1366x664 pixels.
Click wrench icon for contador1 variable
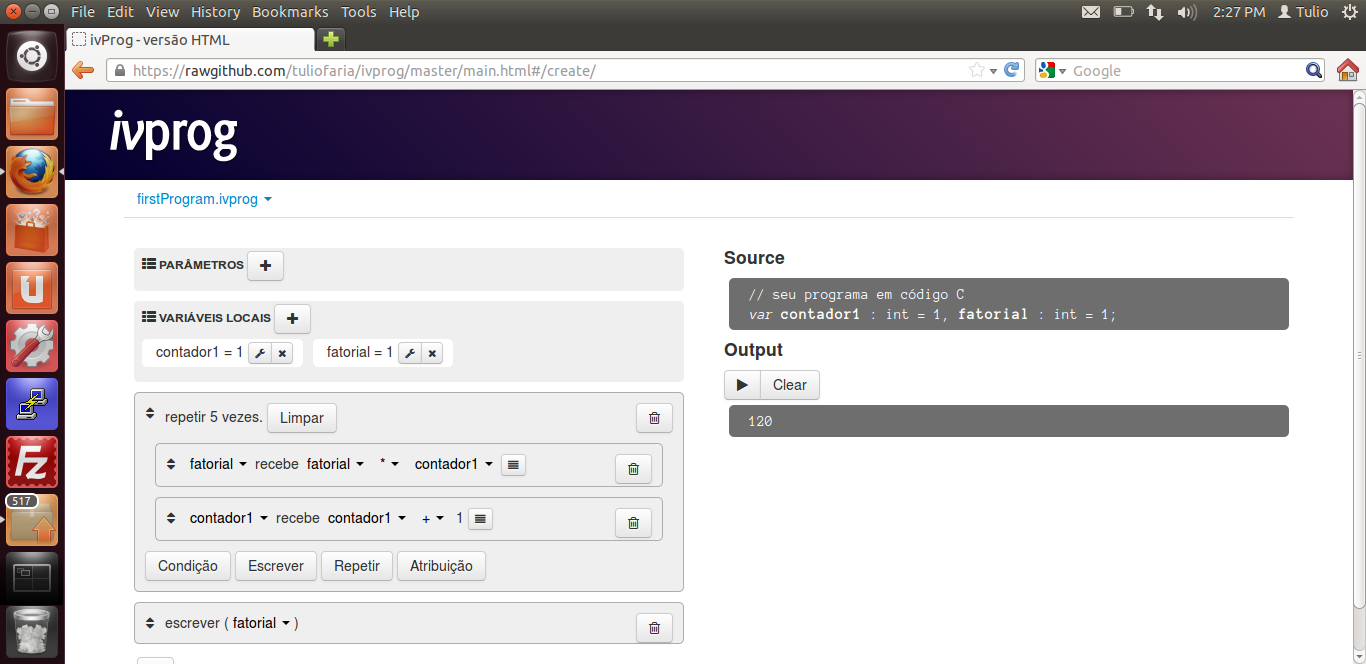pos(259,353)
